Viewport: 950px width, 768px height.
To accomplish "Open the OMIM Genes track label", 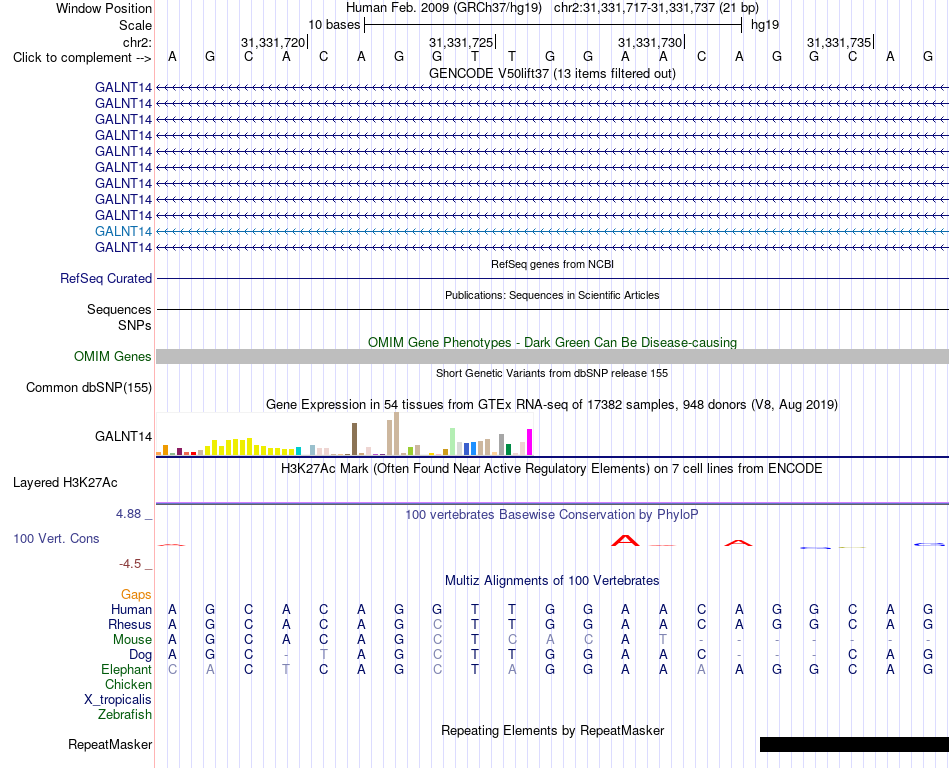I will coord(112,356).
